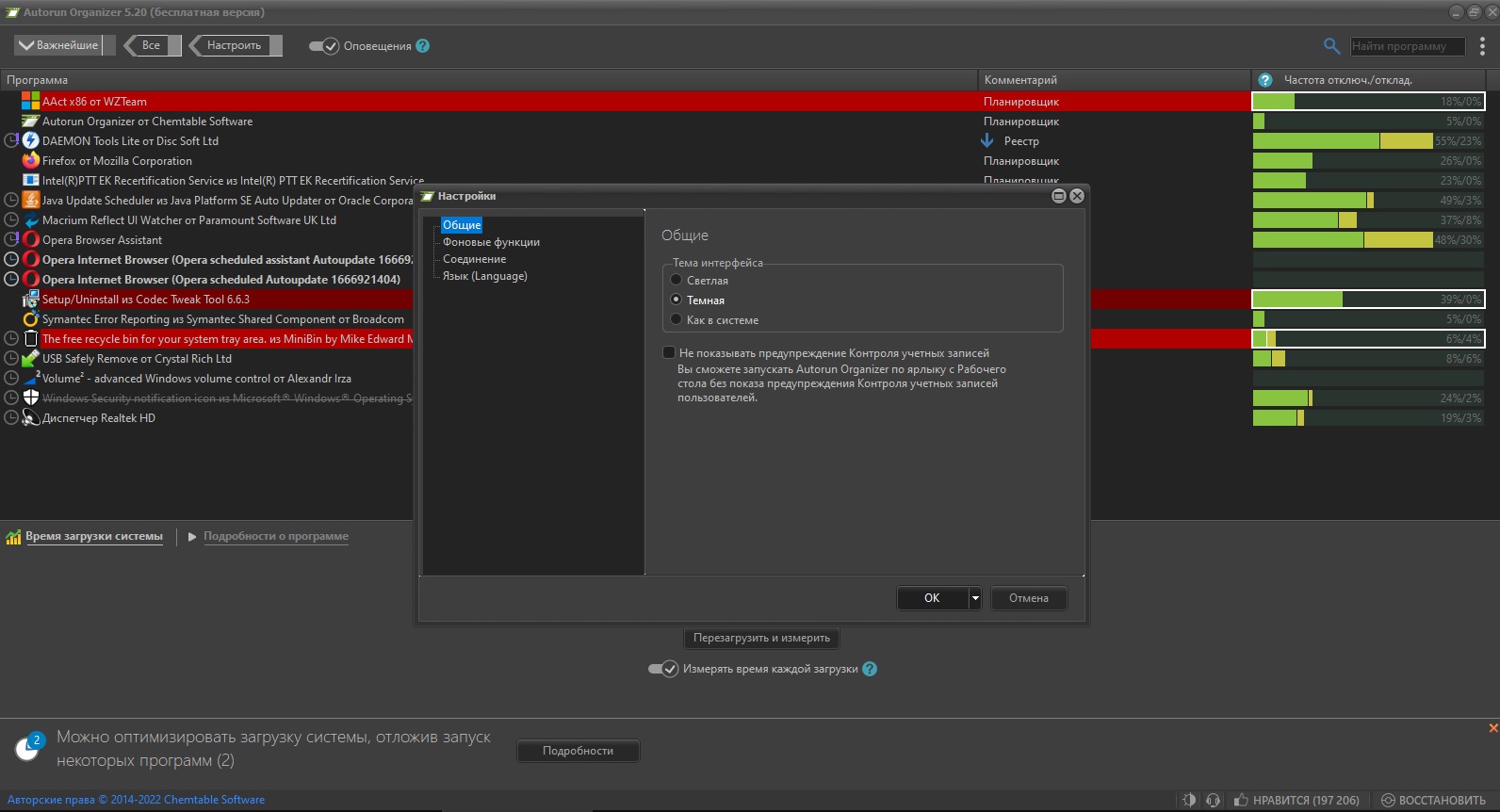The image size is (1500, 812).
Task: Click the Volume² volume control icon
Action: click(x=30, y=378)
